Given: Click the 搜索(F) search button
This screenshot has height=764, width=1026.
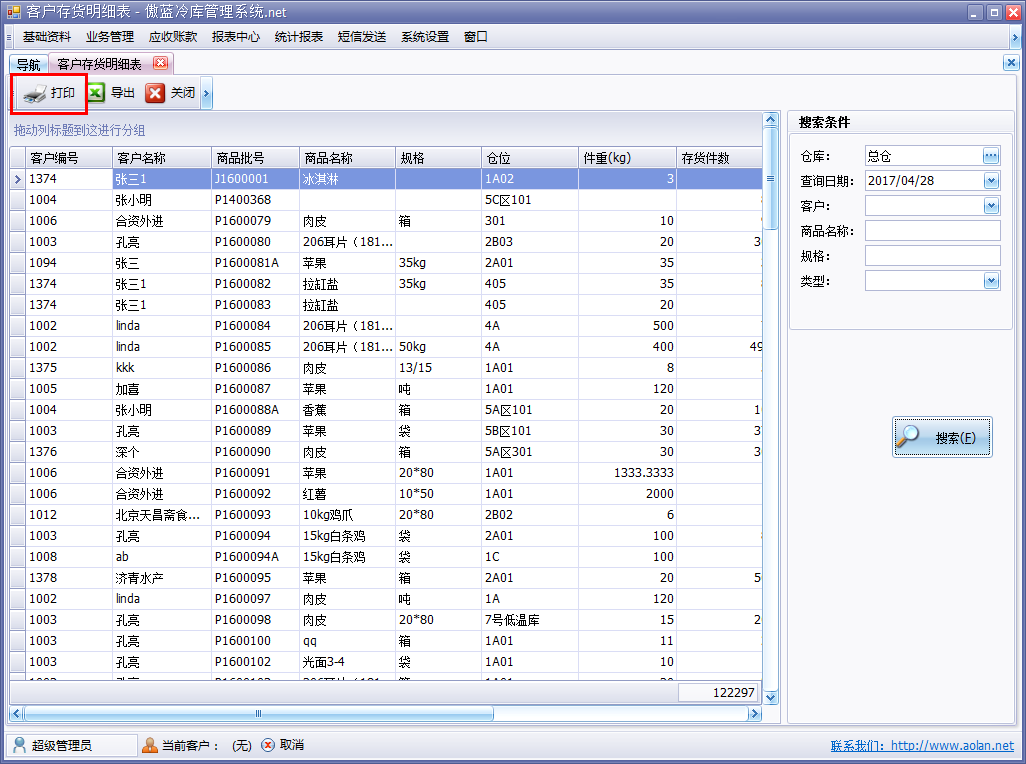Looking at the screenshot, I should click(x=941, y=436).
